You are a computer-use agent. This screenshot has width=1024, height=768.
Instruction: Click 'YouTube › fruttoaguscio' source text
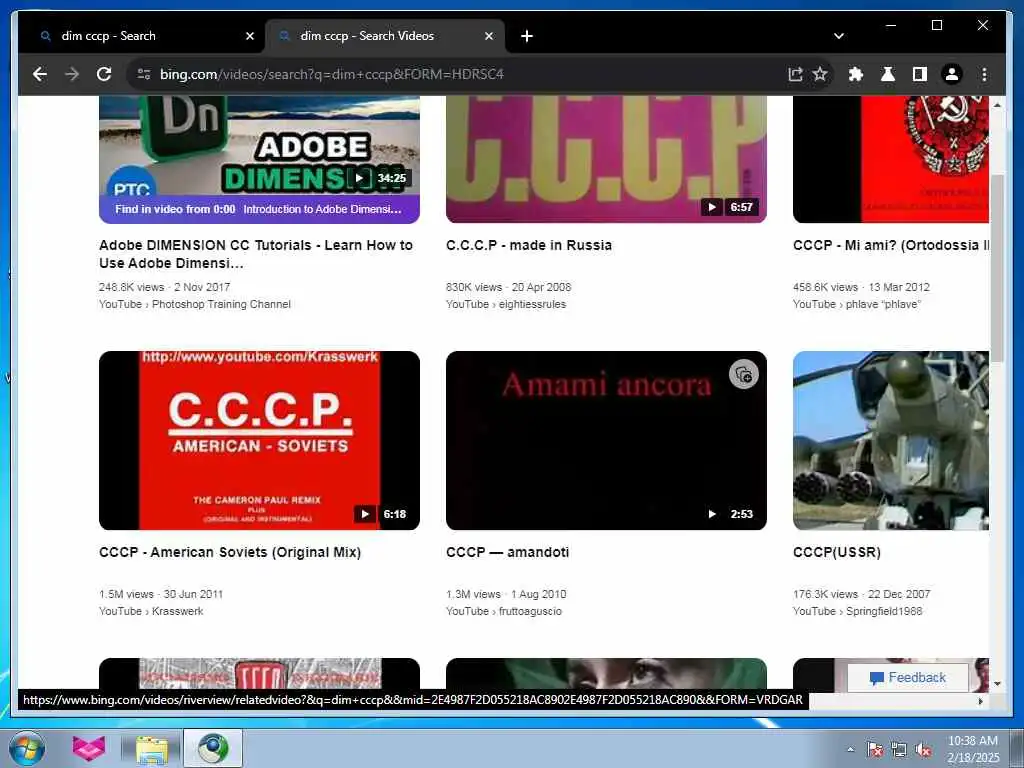[504, 611]
